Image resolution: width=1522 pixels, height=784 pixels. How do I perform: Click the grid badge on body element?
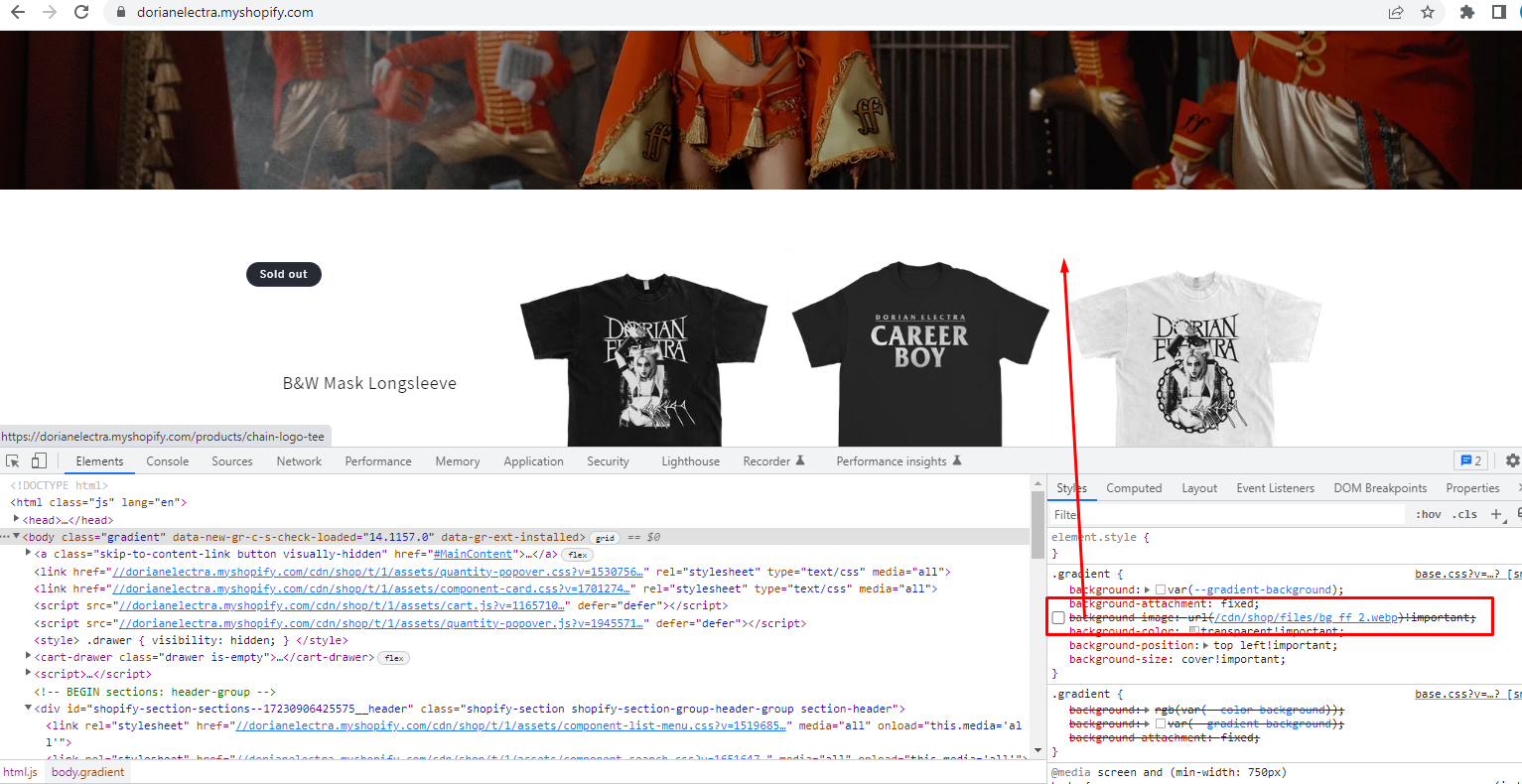pos(605,538)
